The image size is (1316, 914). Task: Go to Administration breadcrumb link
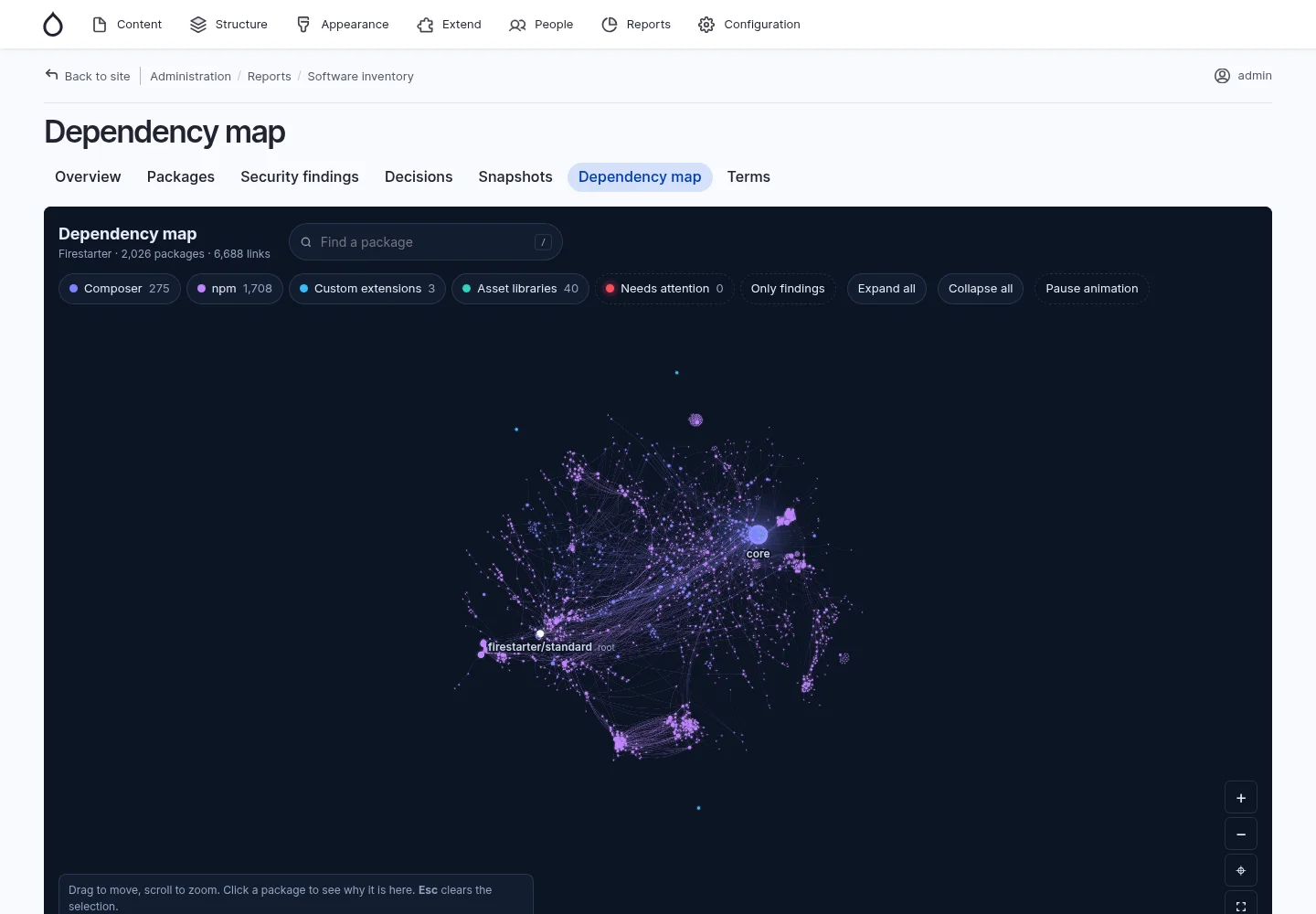pos(190,77)
